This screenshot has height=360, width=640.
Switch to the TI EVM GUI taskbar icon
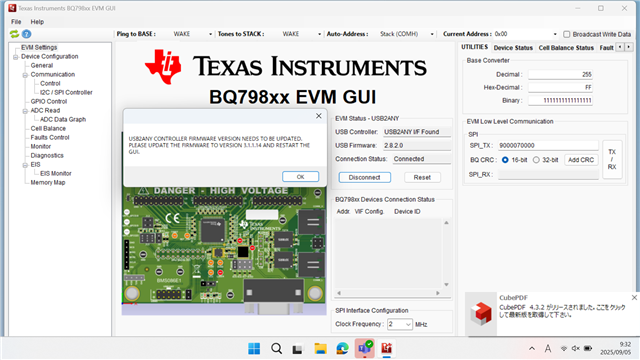387,349
